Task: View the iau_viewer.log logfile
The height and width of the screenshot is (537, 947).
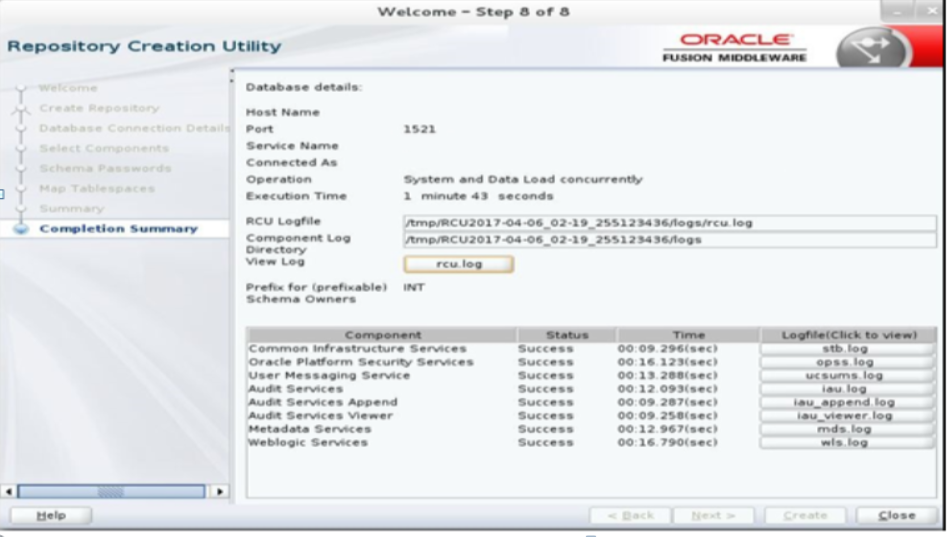Action: [x=846, y=416]
